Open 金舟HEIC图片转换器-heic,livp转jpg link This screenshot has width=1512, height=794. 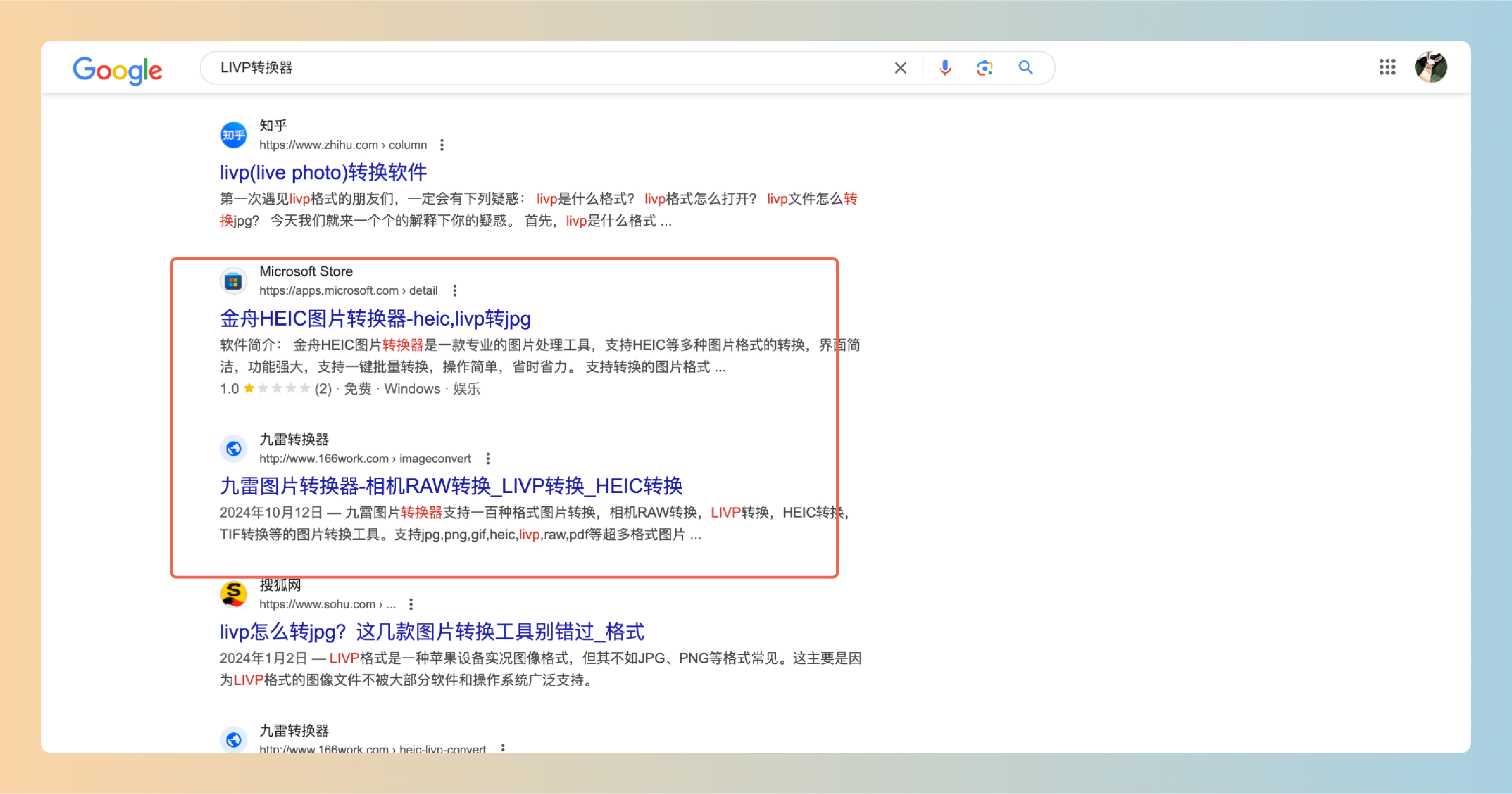coord(375,319)
